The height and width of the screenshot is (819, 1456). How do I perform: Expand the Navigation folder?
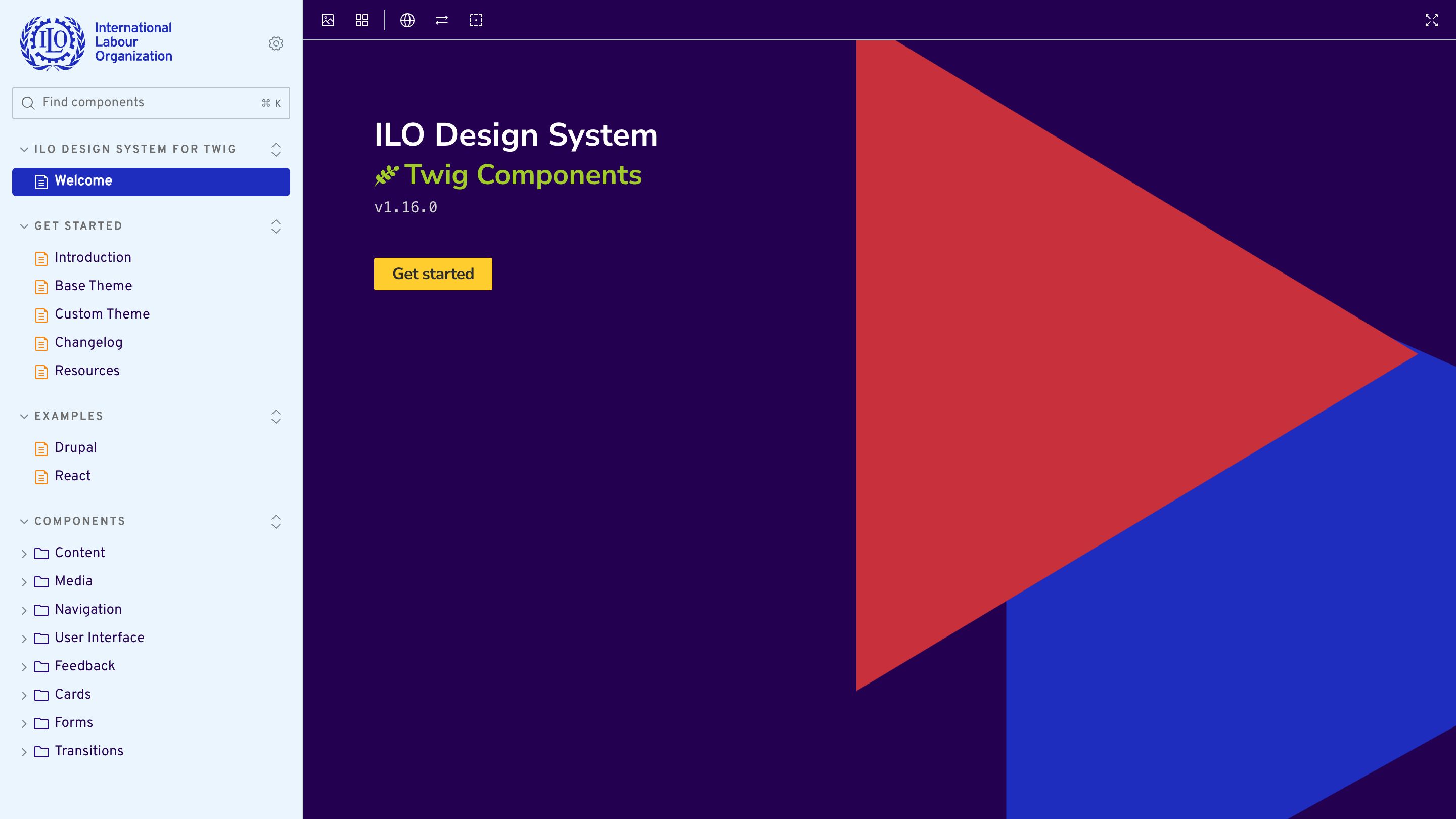151,609
